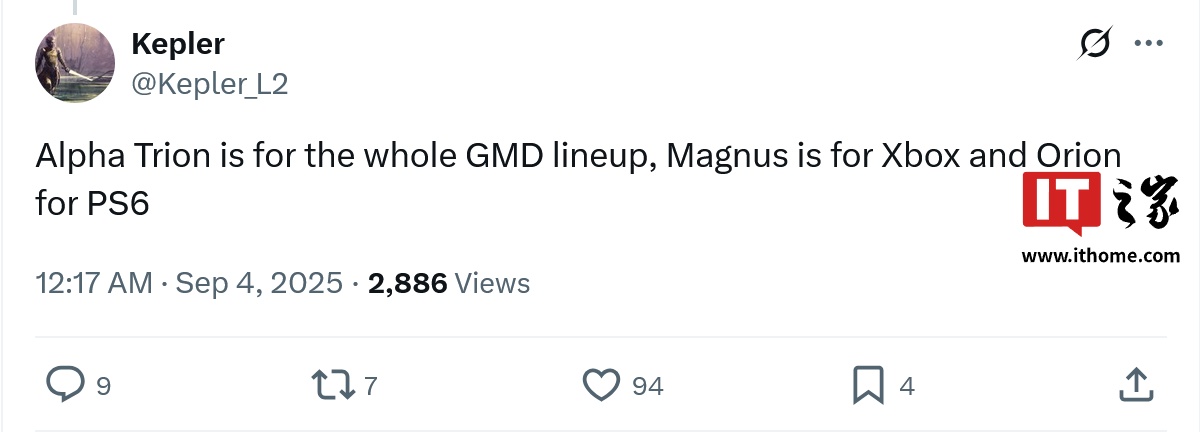The width and height of the screenshot is (1200, 432).
Task: Open the three-dot more options menu
Action: tap(1146, 44)
